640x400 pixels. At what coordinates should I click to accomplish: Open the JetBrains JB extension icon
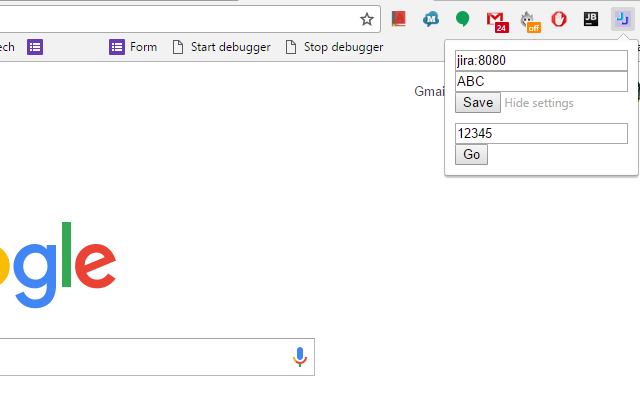pyautogui.click(x=591, y=19)
